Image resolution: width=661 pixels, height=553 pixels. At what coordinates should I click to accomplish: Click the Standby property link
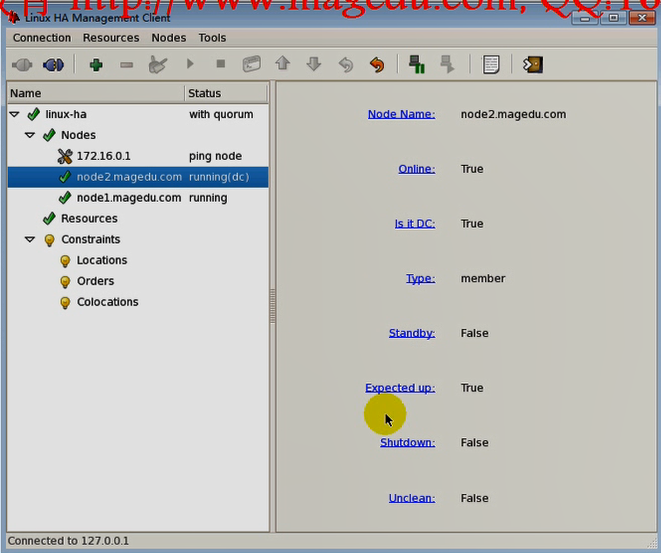[x=412, y=333]
